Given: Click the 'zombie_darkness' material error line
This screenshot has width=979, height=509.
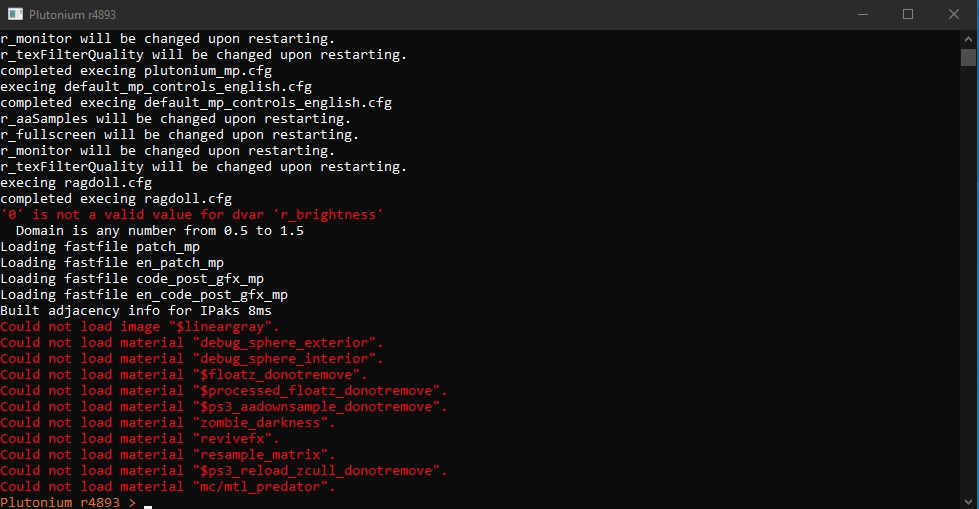Looking at the screenshot, I should click(x=167, y=423).
